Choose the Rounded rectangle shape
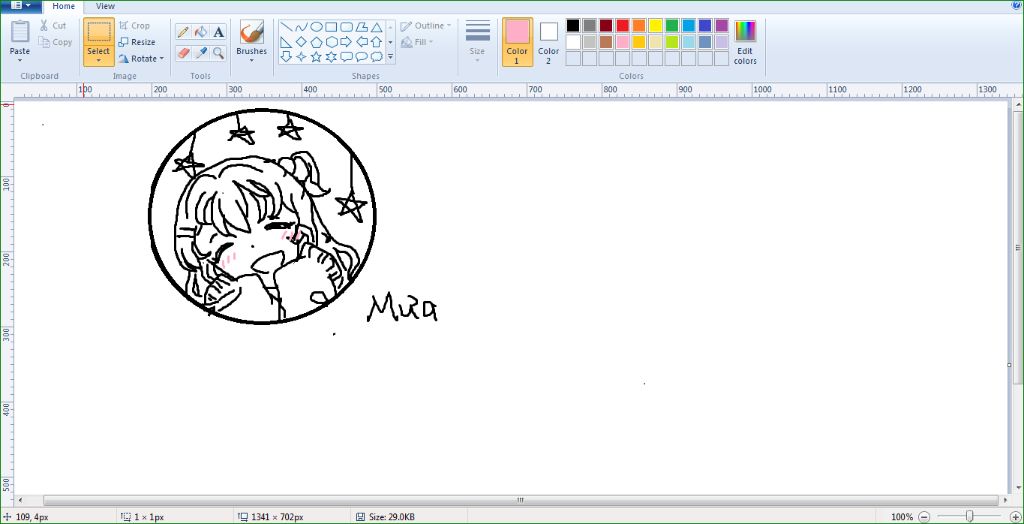This screenshot has height=524, width=1024. 346,27
